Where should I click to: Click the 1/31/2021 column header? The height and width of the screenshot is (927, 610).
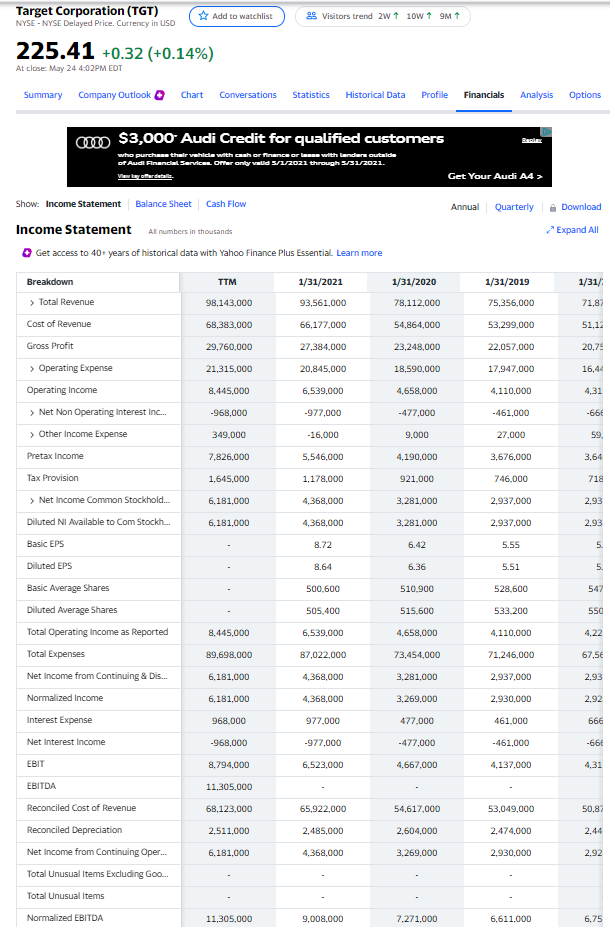320,282
